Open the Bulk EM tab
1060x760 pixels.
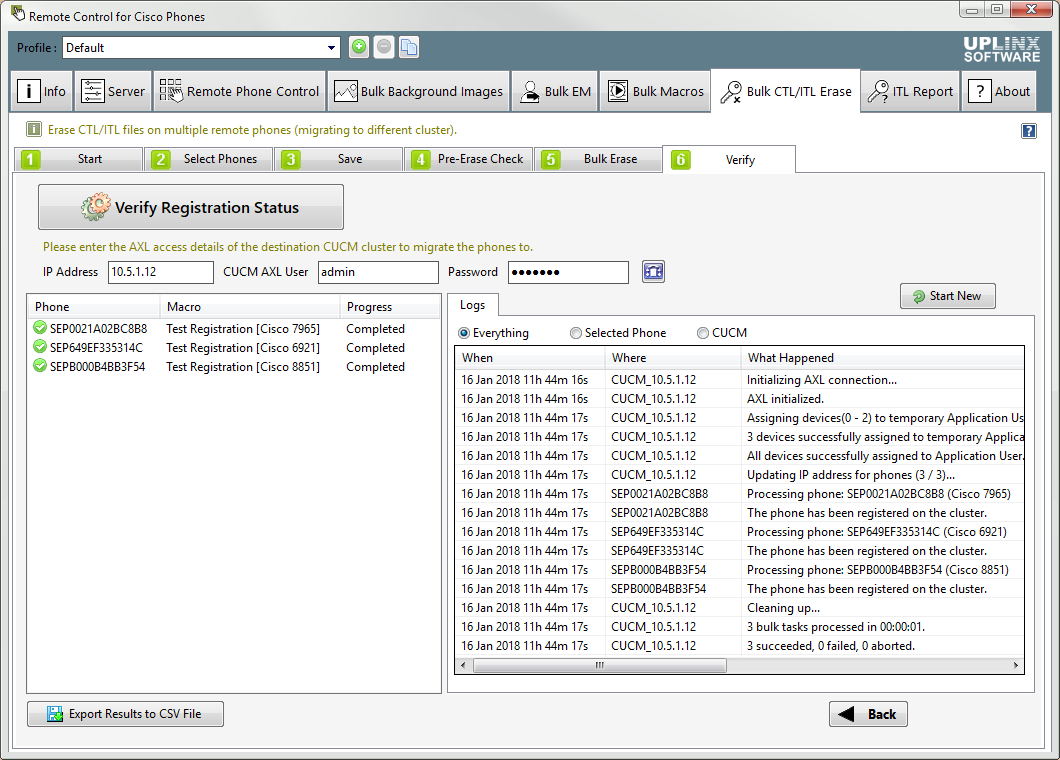pos(554,91)
